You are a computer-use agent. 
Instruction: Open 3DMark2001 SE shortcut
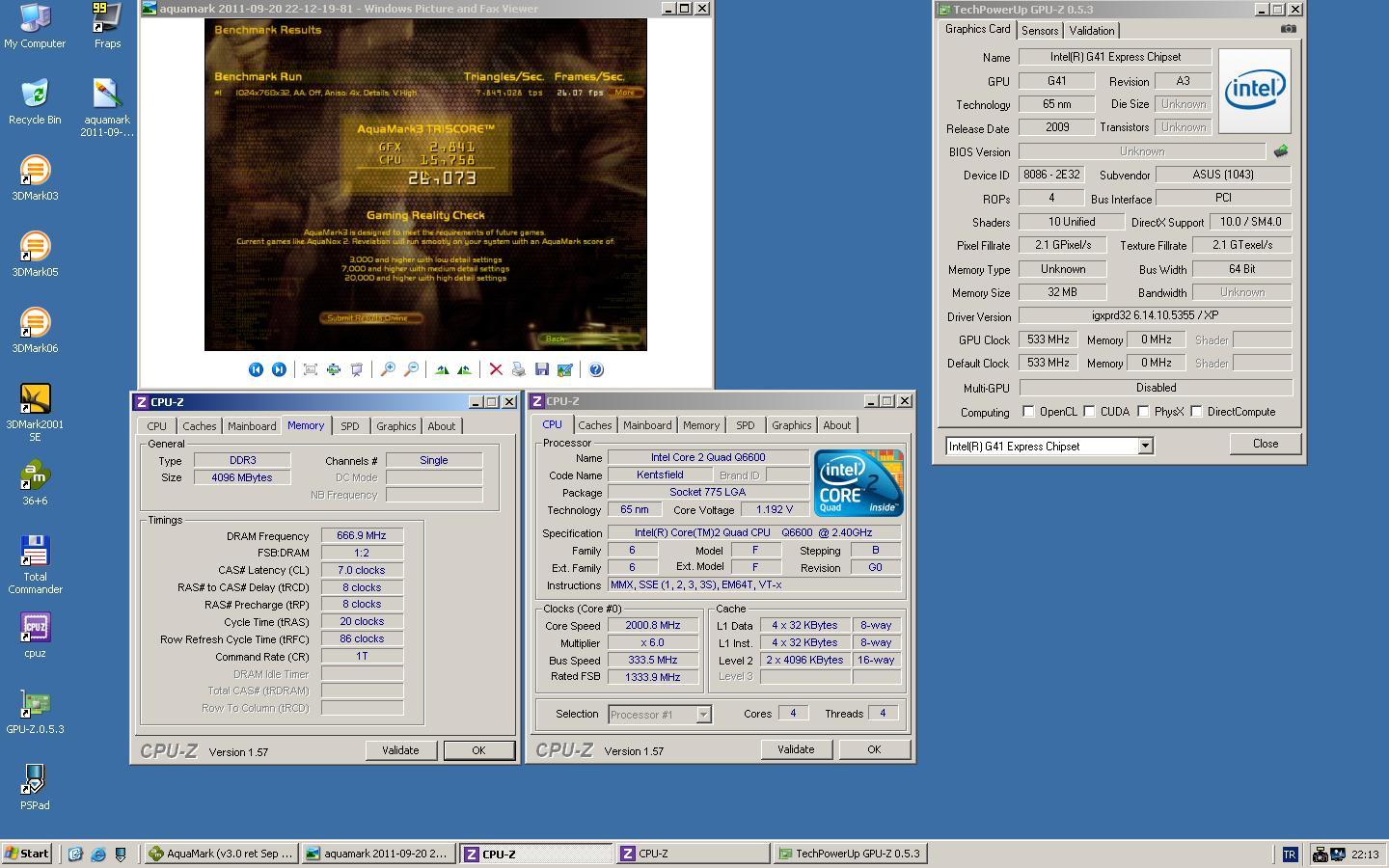pyautogui.click(x=35, y=413)
